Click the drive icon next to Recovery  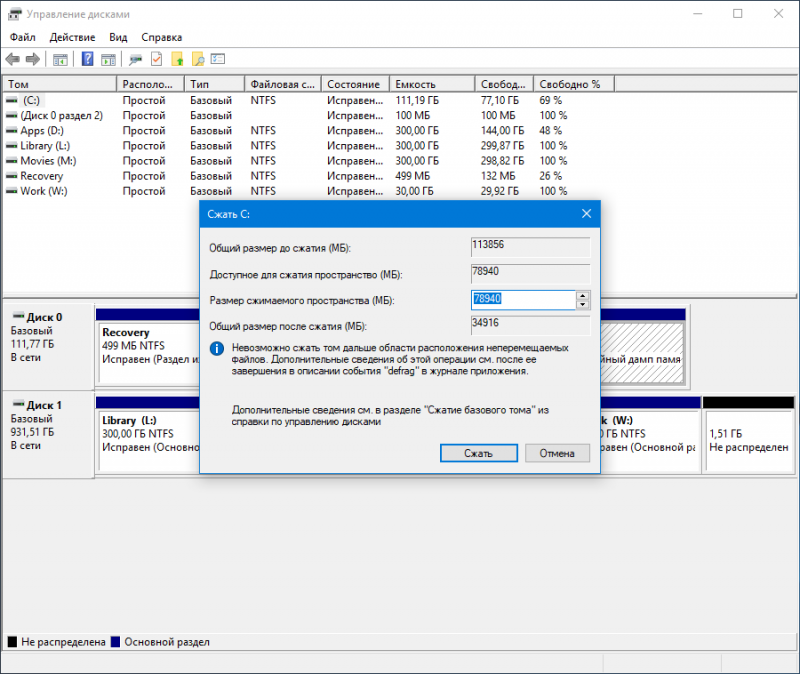(11, 176)
